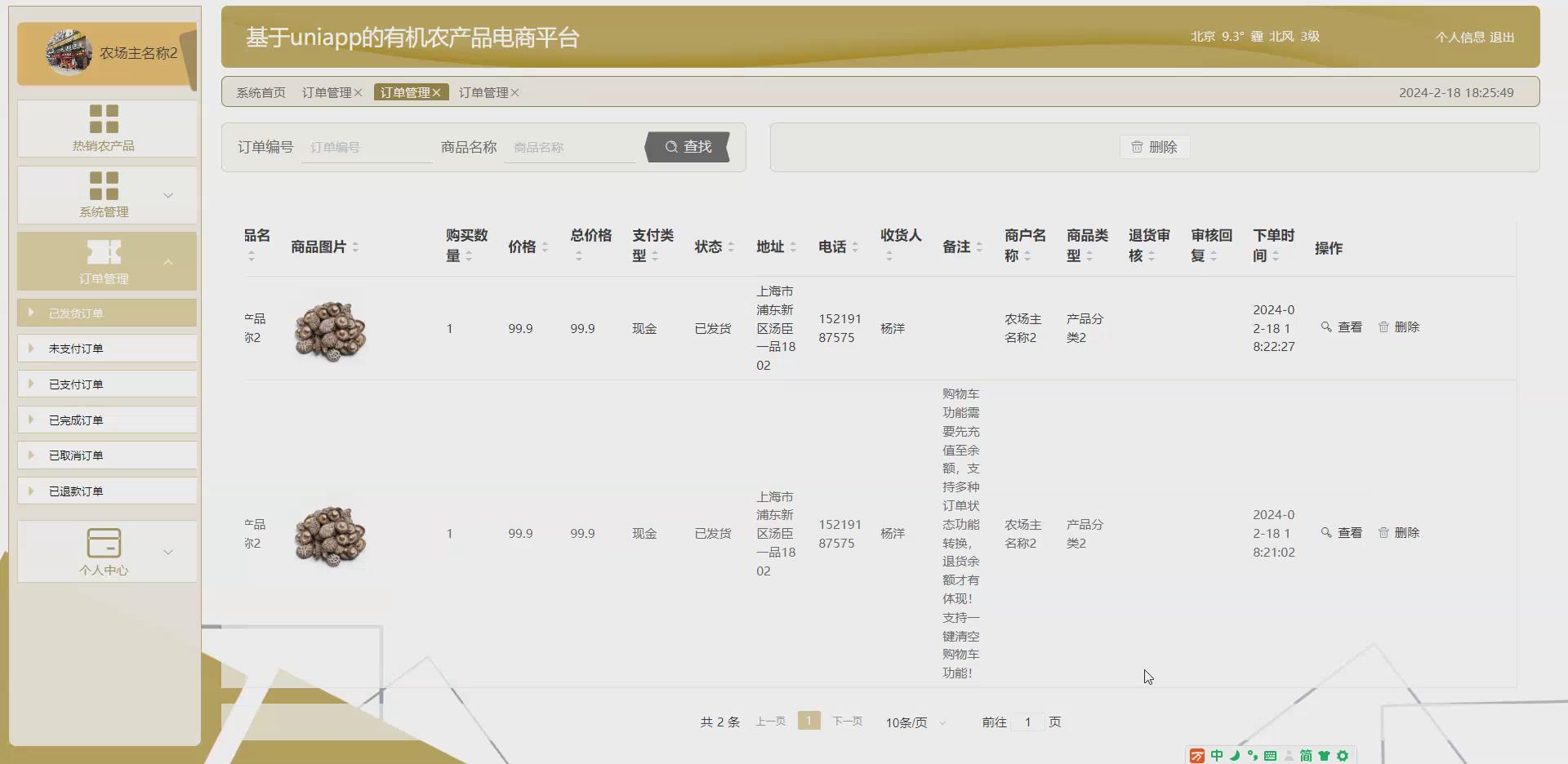The width and height of the screenshot is (1568, 764).
Task: Open the IME settings gear icon
Action: [x=1342, y=756]
